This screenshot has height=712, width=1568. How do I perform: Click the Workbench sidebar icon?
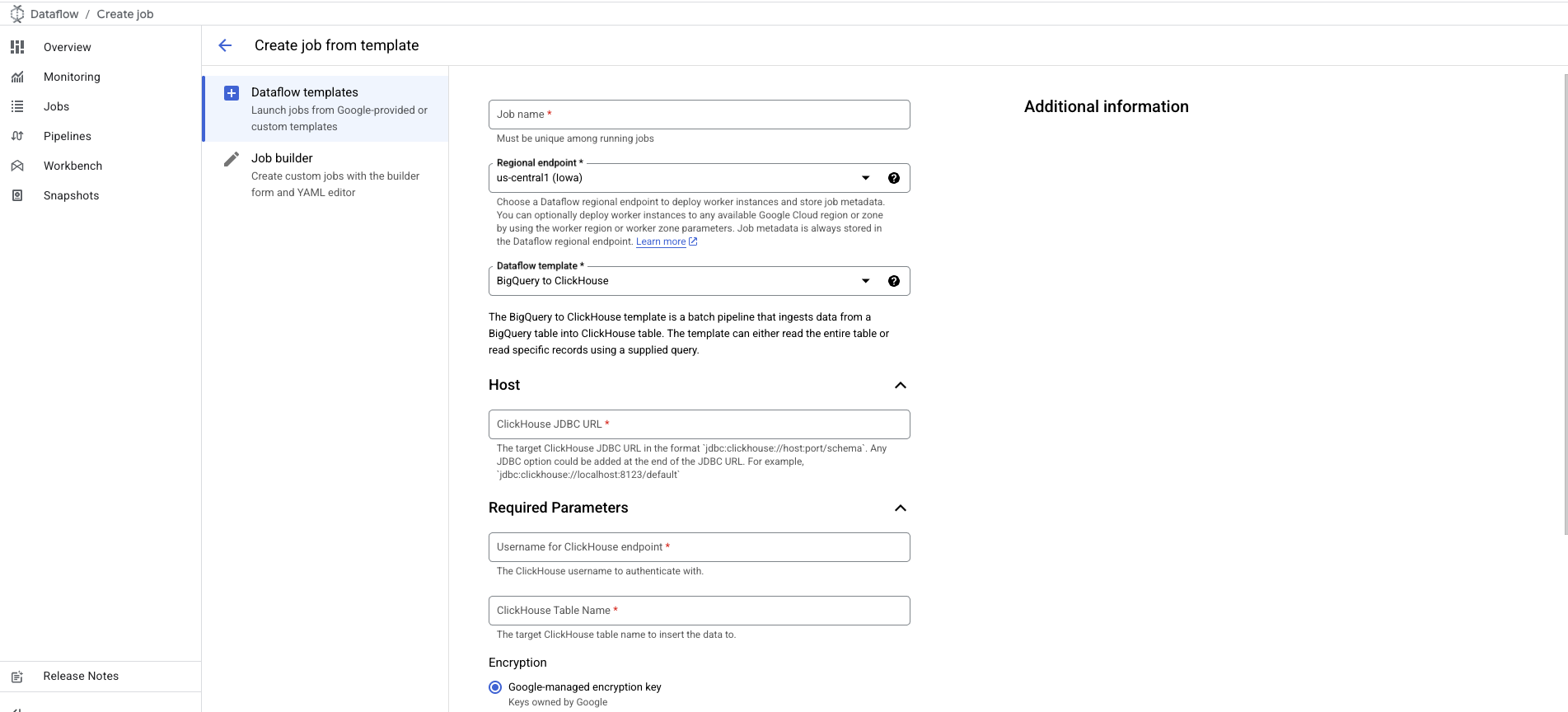[x=17, y=166]
